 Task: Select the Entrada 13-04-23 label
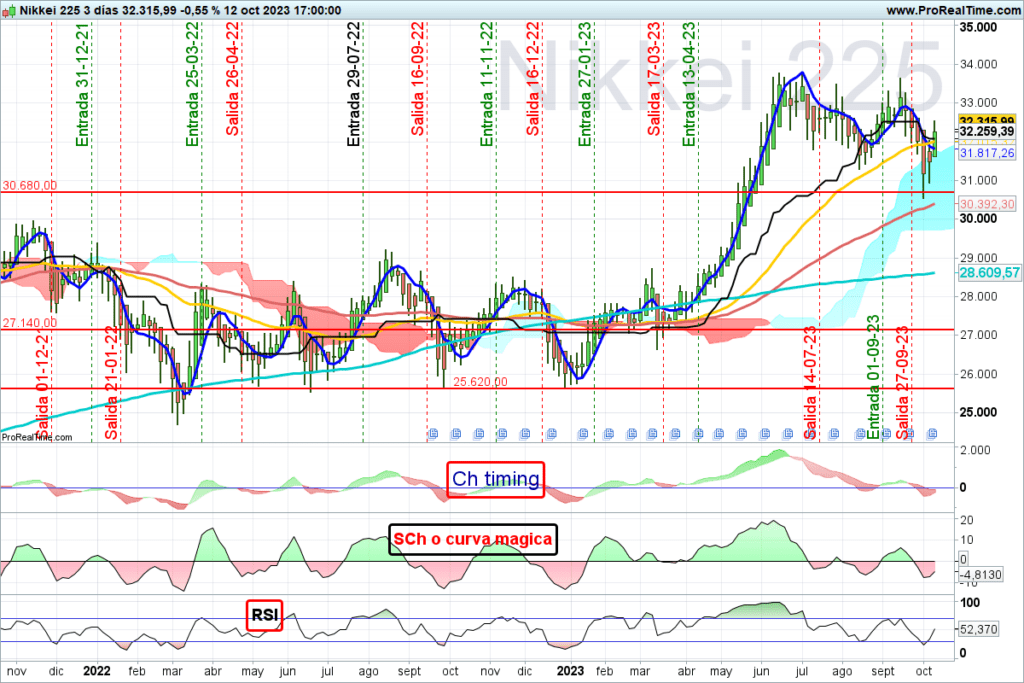(x=690, y=84)
